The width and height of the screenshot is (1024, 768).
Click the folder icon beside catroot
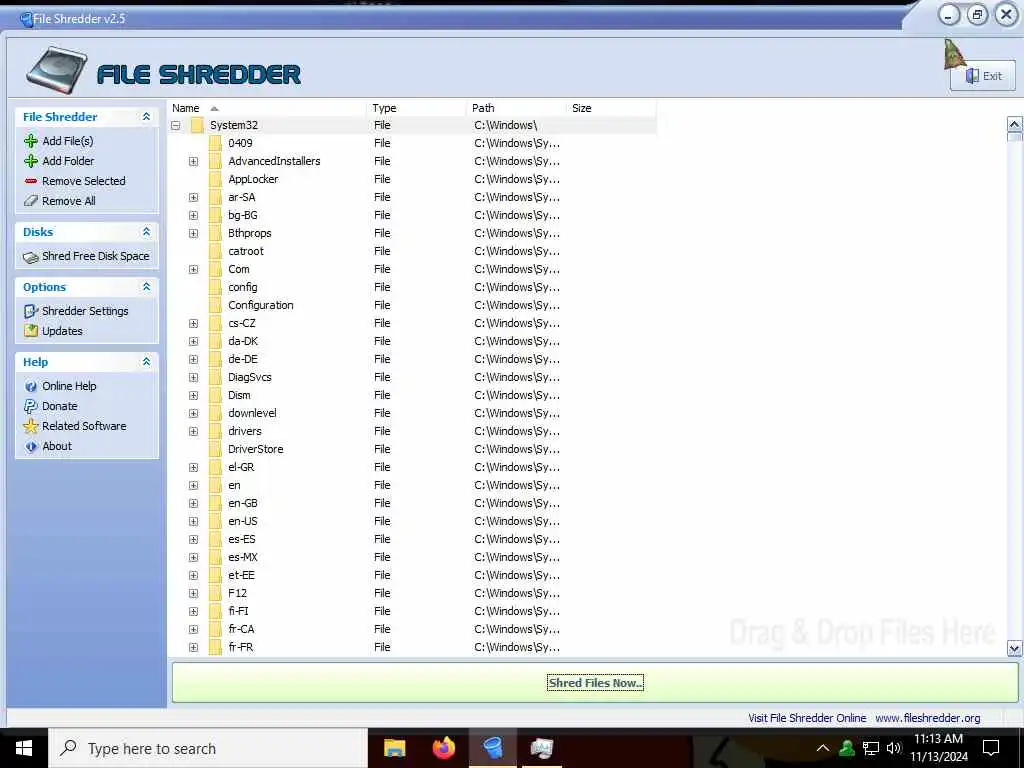click(x=216, y=251)
